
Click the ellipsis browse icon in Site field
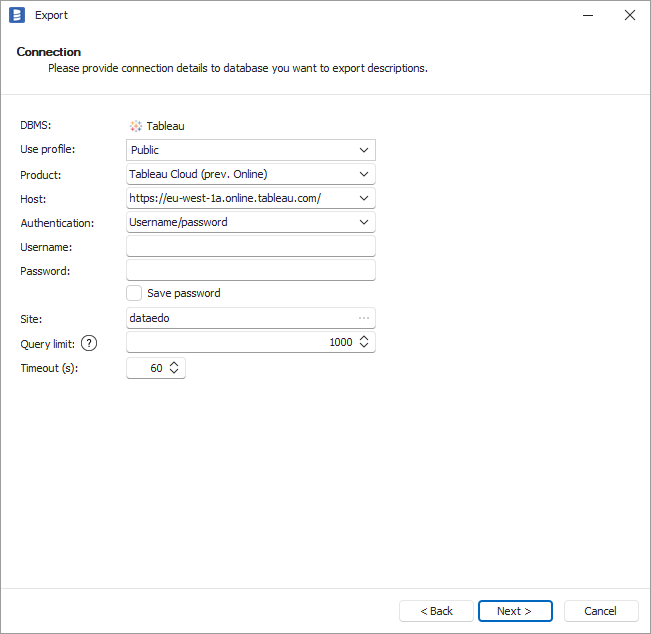(364, 318)
